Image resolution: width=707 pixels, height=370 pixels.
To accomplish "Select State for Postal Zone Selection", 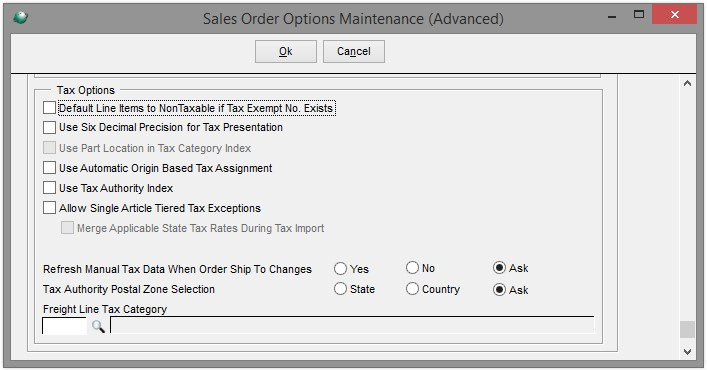I will pos(340,289).
